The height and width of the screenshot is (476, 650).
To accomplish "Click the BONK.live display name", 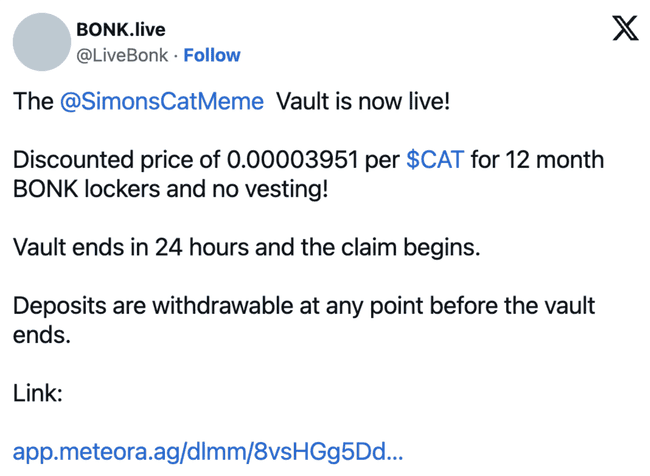I will pyautogui.click(x=120, y=30).
